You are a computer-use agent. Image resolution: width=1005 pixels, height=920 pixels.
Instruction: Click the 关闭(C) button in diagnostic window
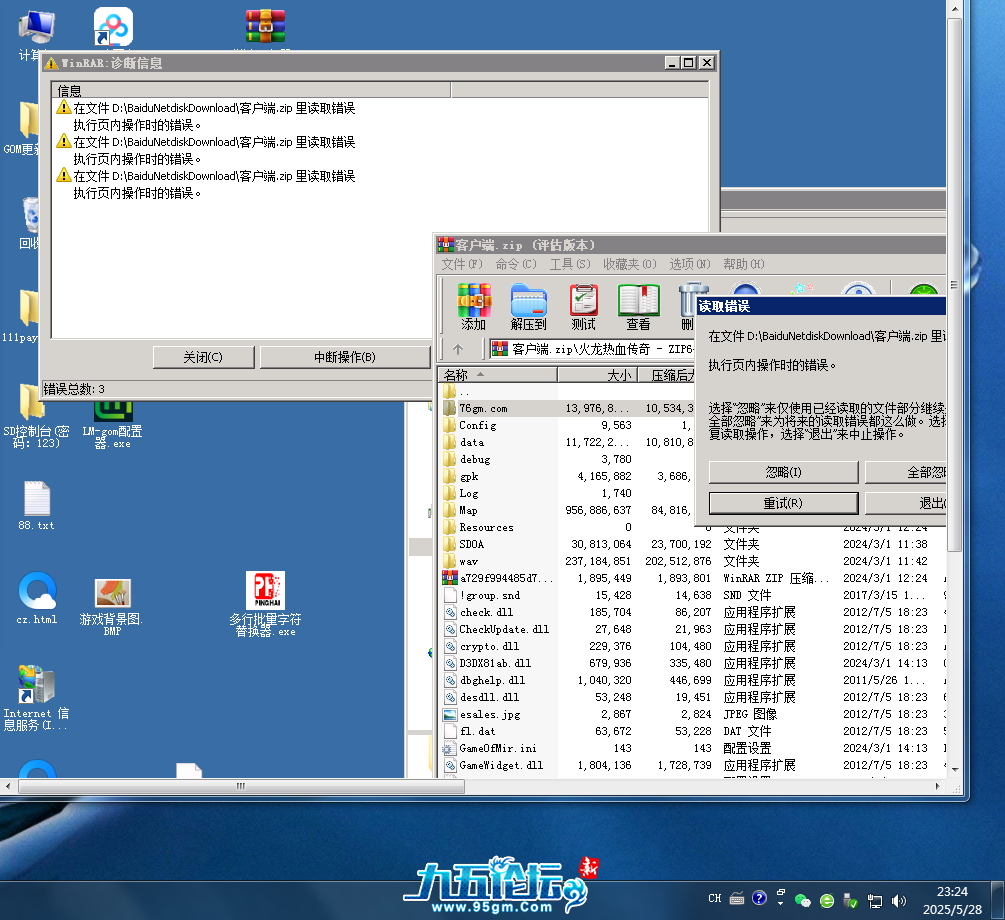203,357
